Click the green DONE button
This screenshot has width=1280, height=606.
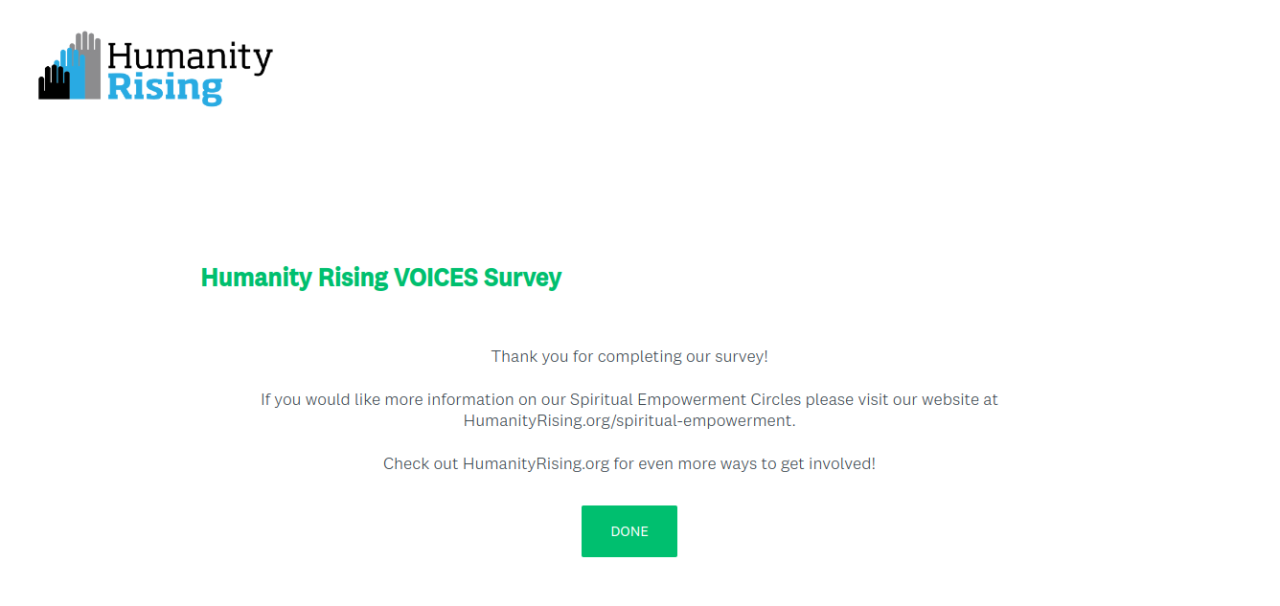629,531
